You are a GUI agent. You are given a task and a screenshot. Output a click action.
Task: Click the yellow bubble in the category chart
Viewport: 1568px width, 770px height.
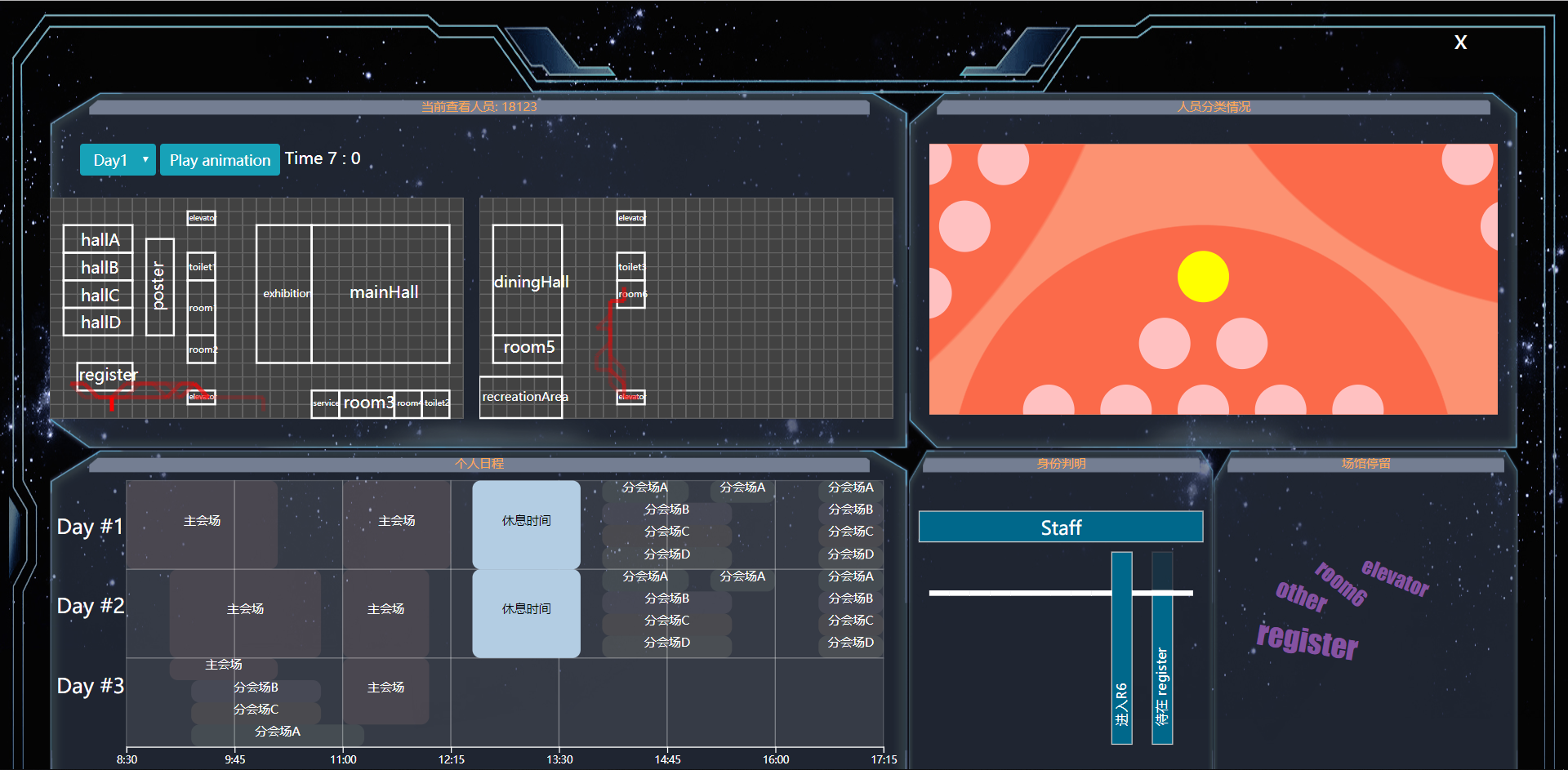(1203, 277)
